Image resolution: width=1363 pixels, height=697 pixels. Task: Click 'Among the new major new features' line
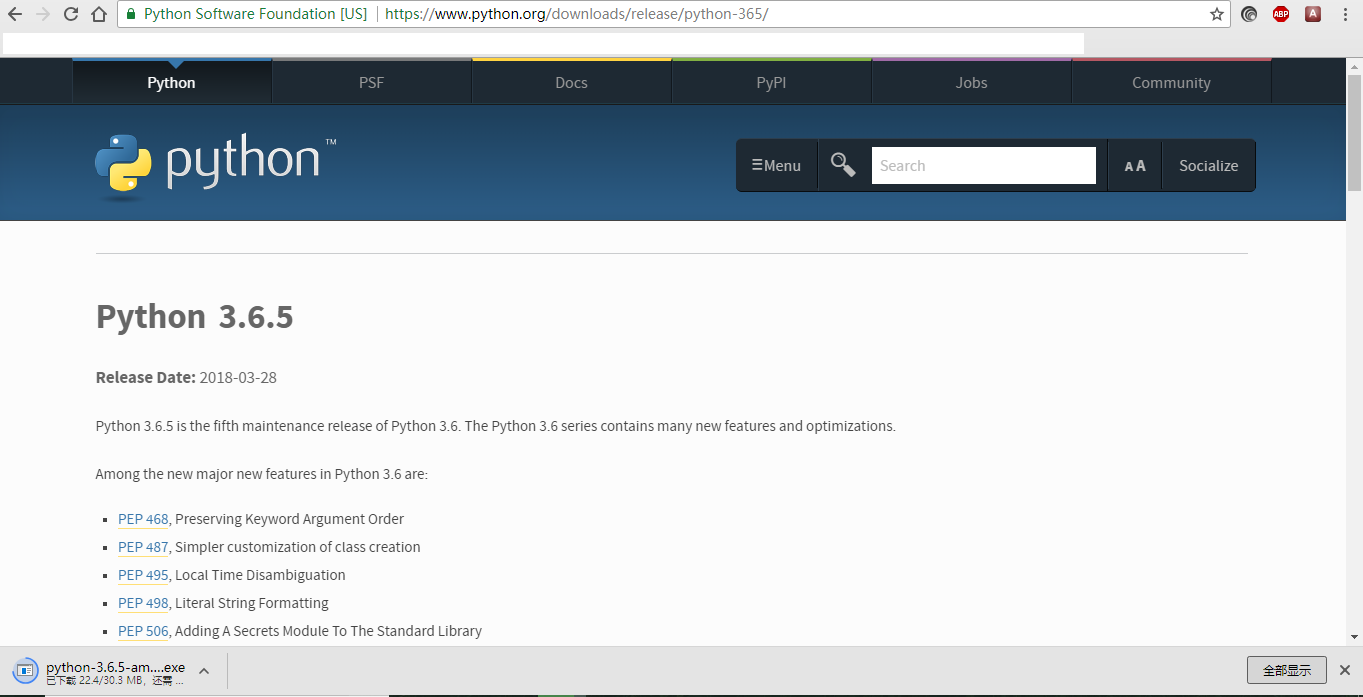click(x=262, y=474)
